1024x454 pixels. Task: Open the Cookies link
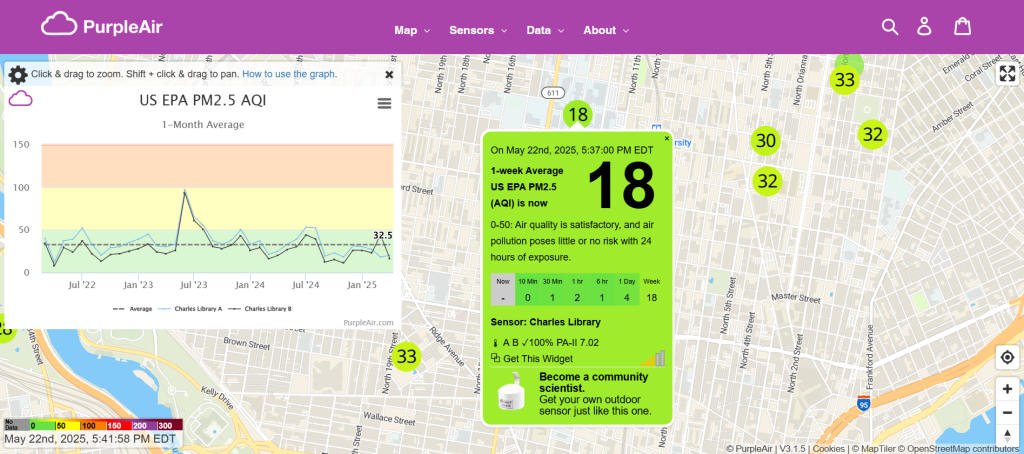tap(829, 449)
